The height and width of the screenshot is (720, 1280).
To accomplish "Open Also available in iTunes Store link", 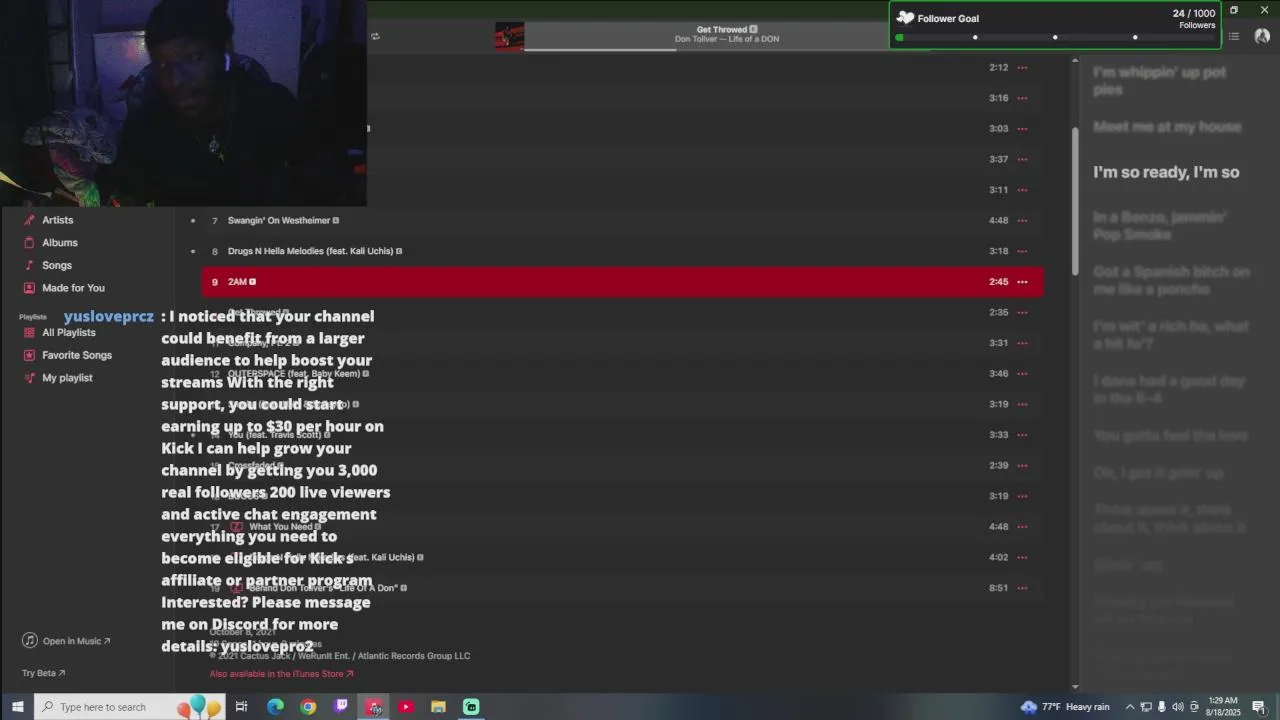I will [281, 674].
